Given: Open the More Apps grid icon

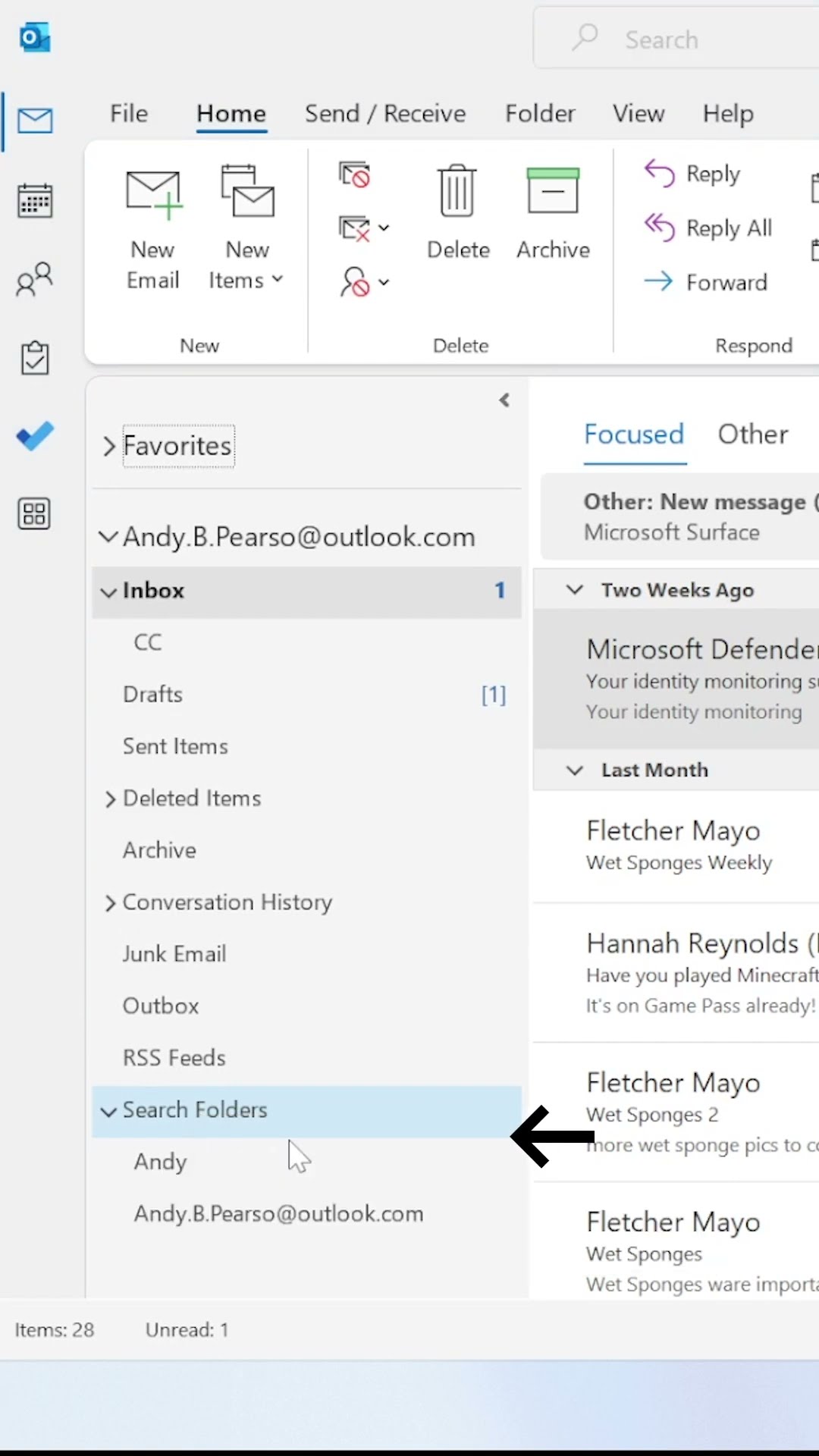Looking at the screenshot, I should [x=35, y=514].
